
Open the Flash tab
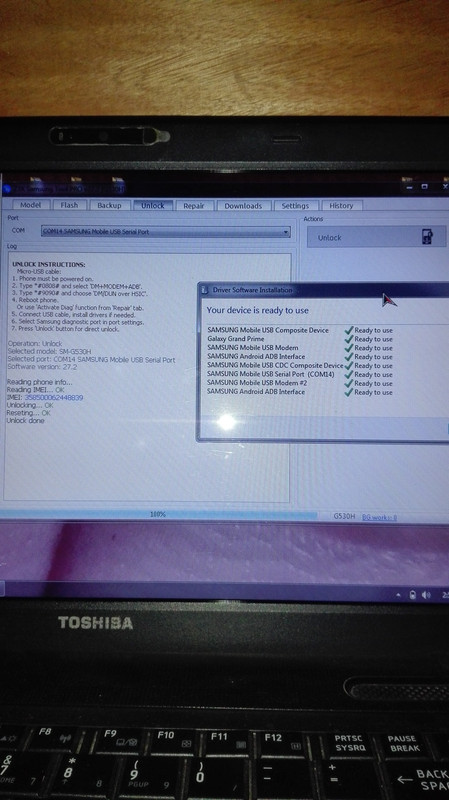click(69, 205)
